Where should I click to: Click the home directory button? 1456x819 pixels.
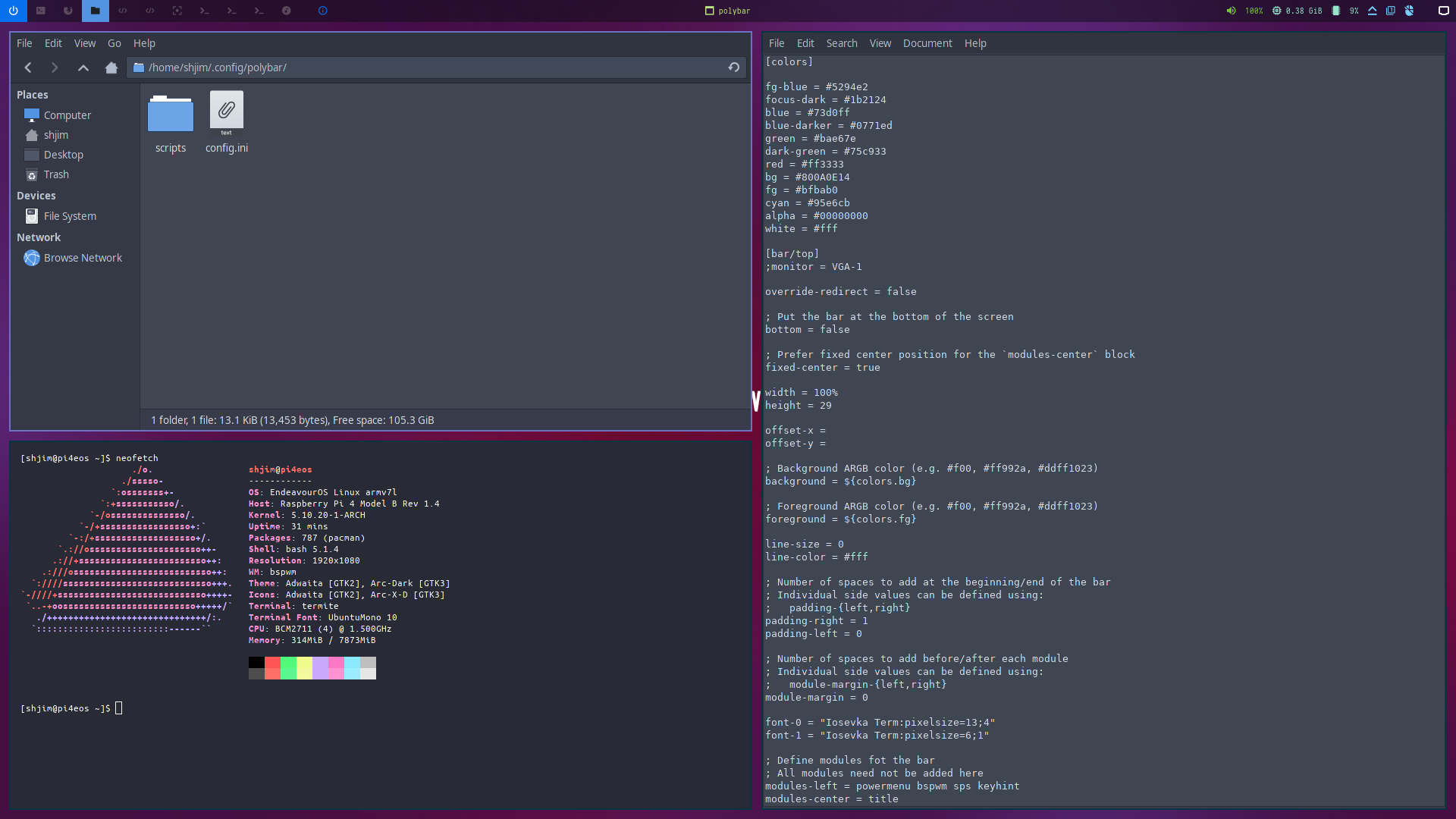point(111,67)
